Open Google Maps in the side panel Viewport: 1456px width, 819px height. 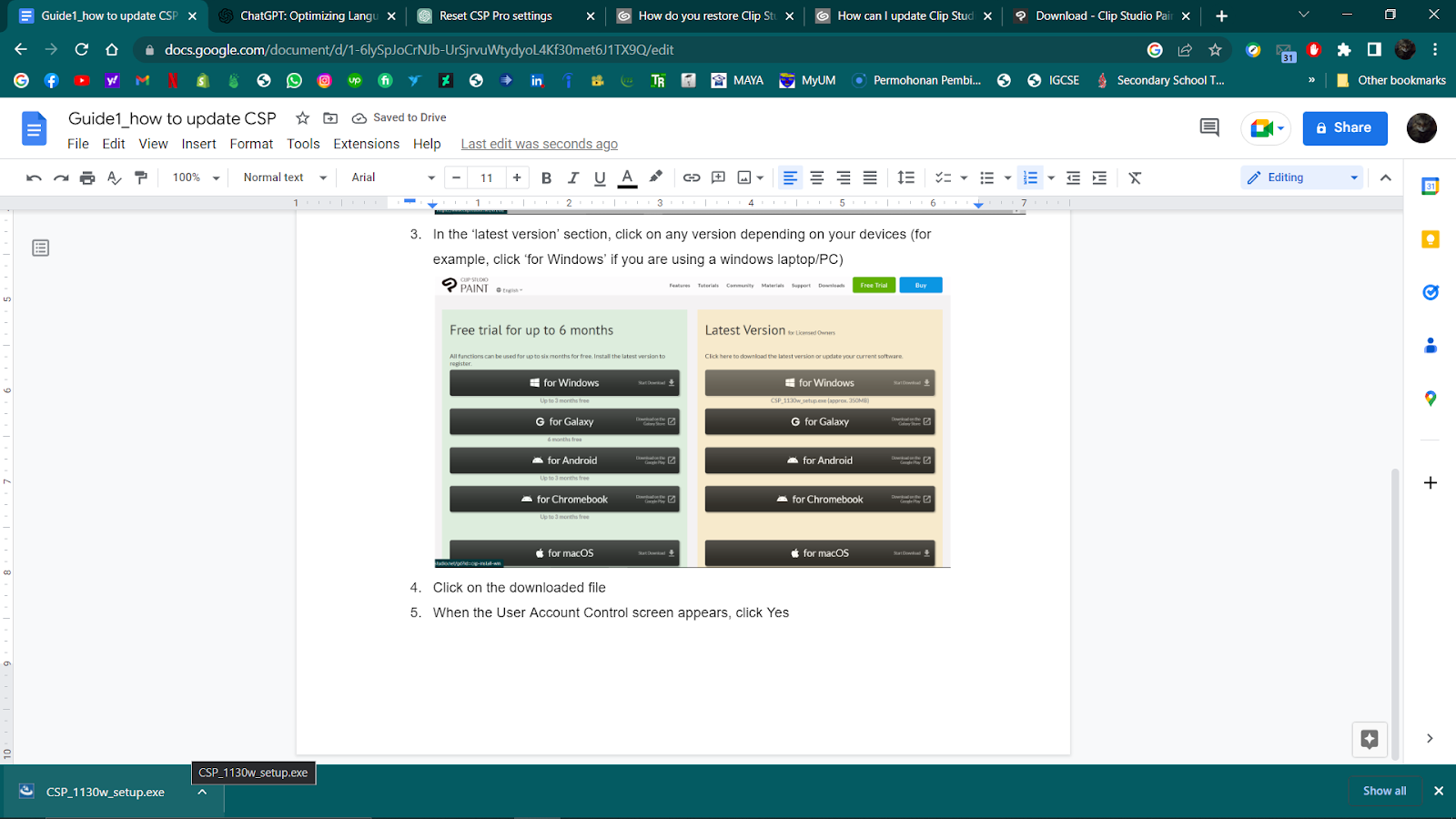[1431, 399]
